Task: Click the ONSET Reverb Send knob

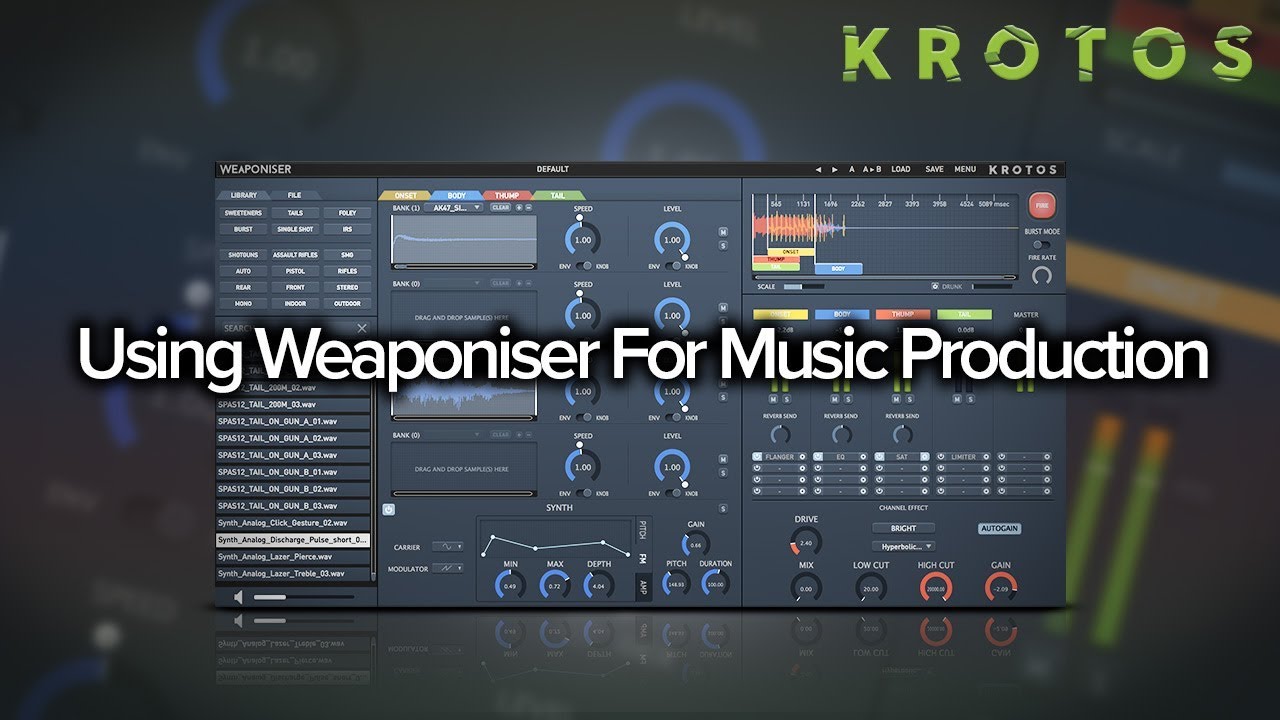Action: click(780, 434)
